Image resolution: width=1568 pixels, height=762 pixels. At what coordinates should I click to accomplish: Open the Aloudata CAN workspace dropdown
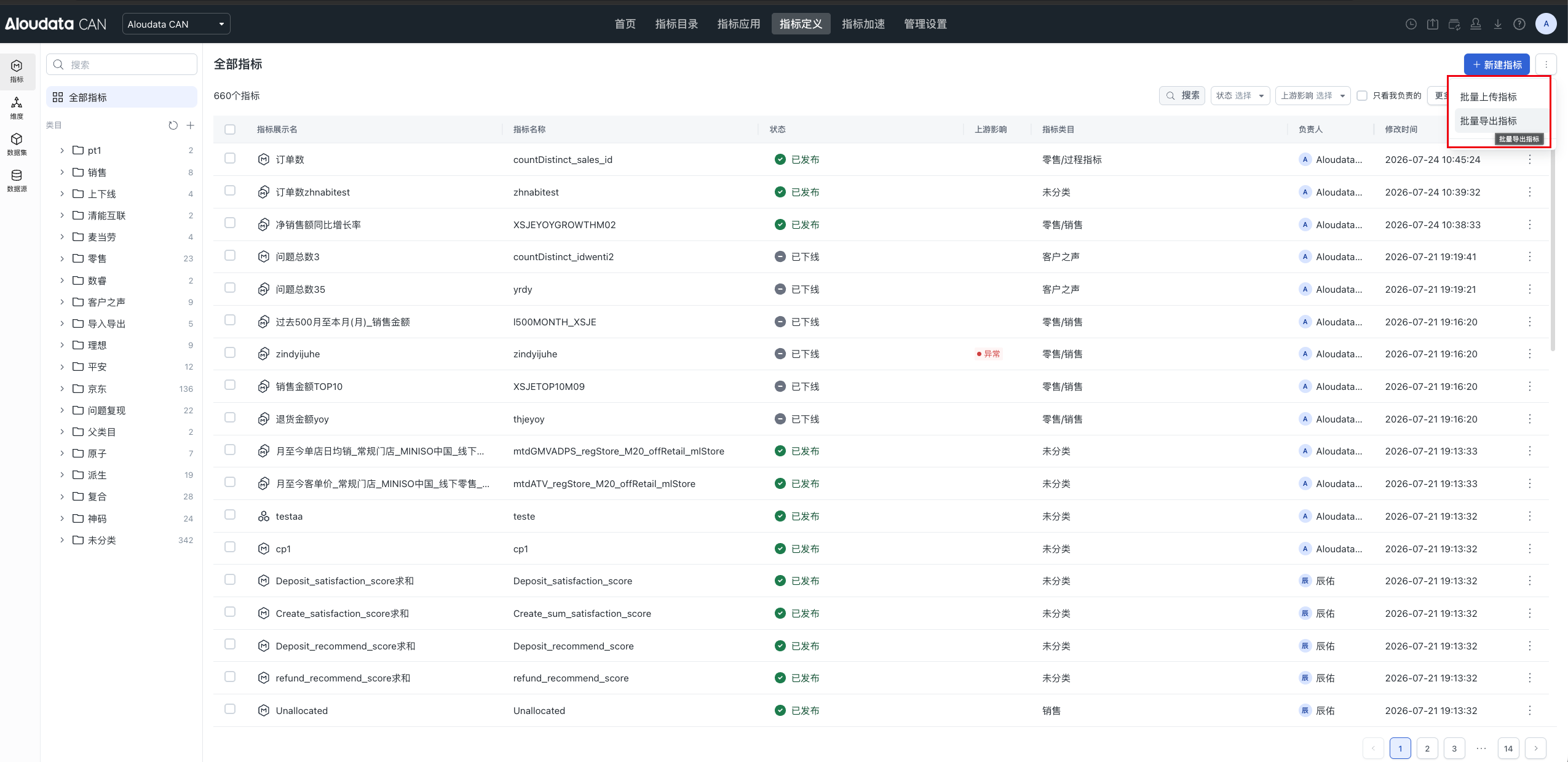176,24
